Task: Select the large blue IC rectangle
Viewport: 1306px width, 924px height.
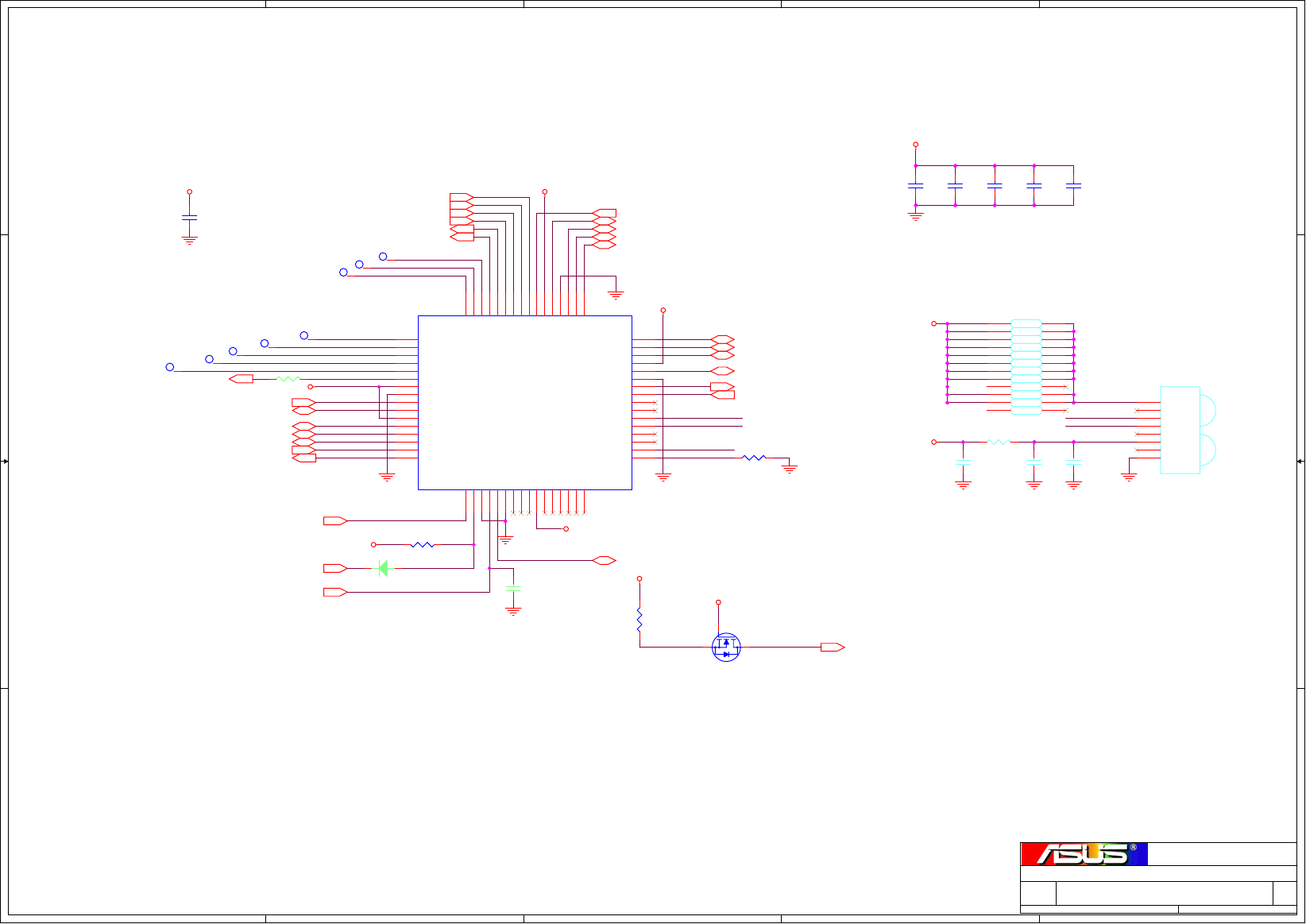Action: pyautogui.click(x=525, y=403)
